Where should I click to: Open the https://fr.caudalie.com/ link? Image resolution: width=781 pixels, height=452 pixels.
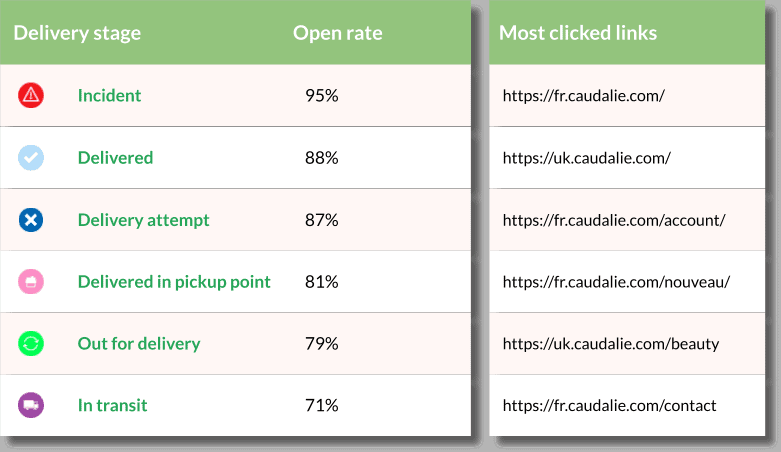coord(583,96)
